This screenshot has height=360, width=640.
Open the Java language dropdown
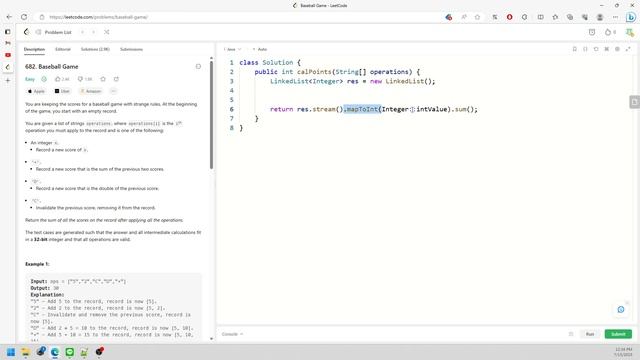tap(232, 49)
